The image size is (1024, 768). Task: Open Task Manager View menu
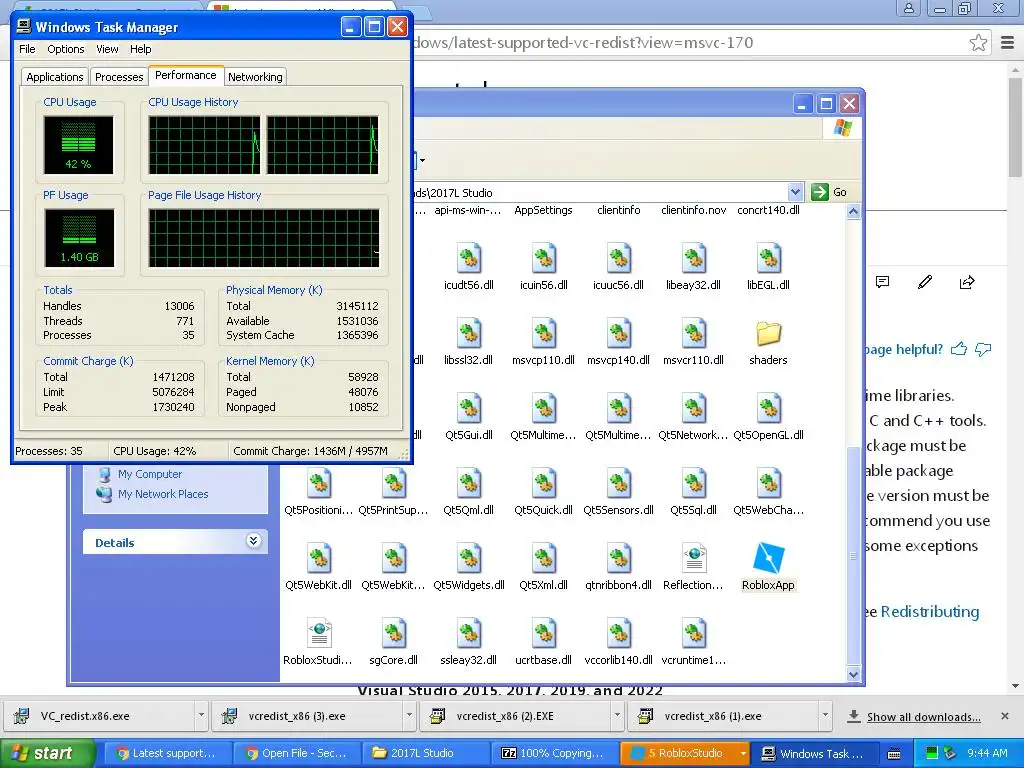107,49
